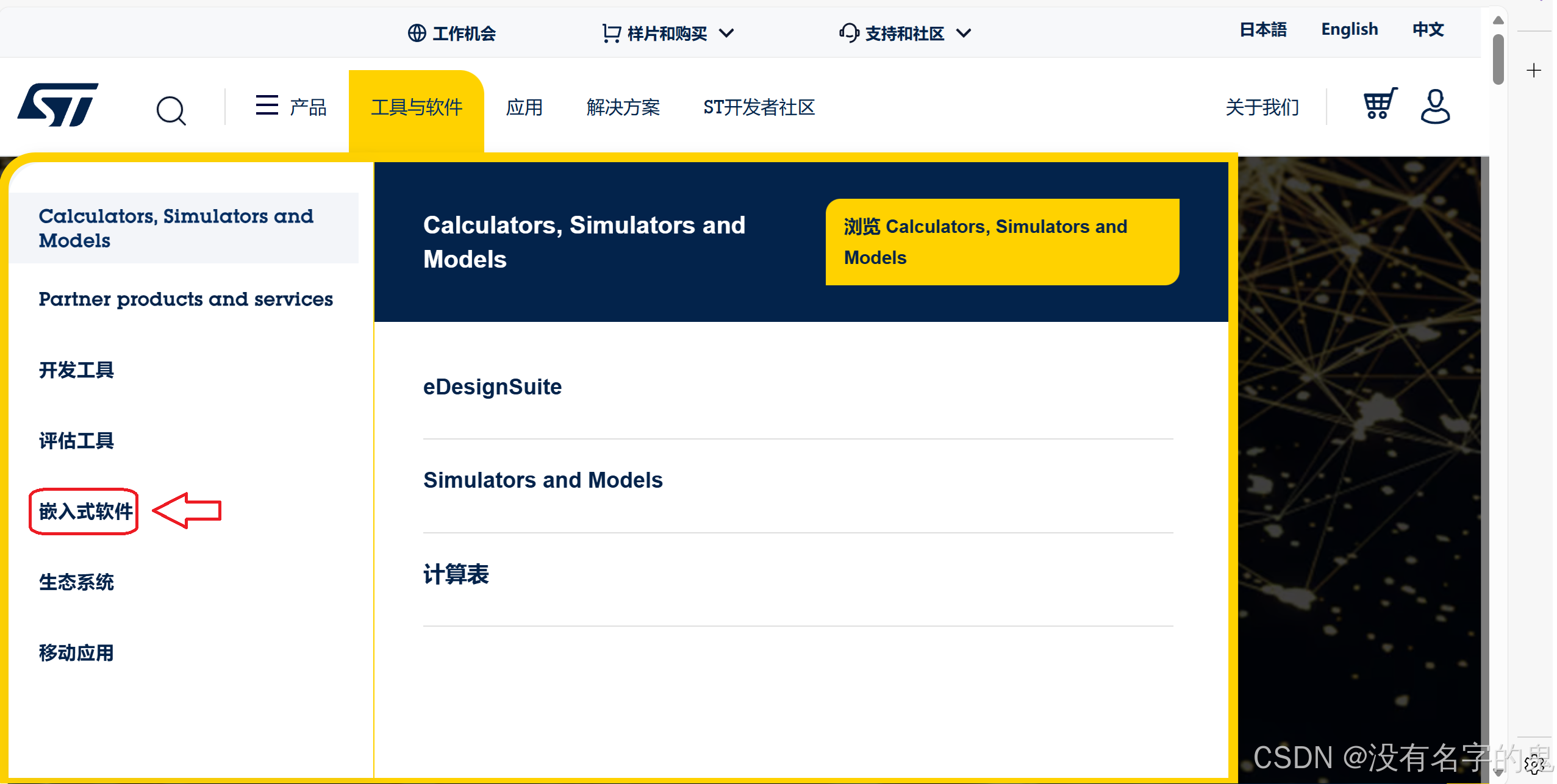Open the user account icon
1557x784 pixels.
click(1435, 106)
